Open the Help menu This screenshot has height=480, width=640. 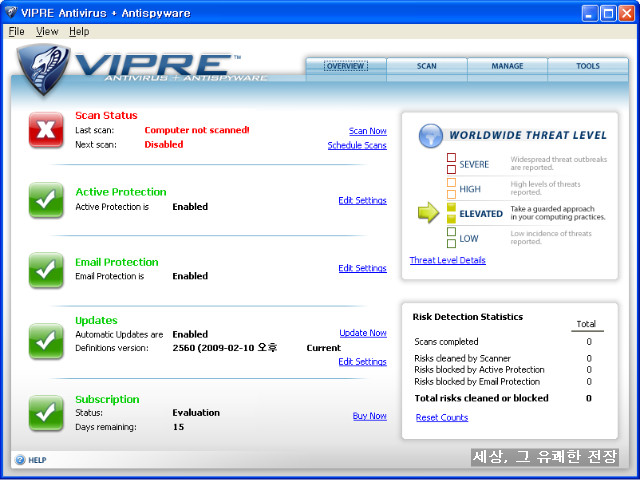(x=79, y=31)
